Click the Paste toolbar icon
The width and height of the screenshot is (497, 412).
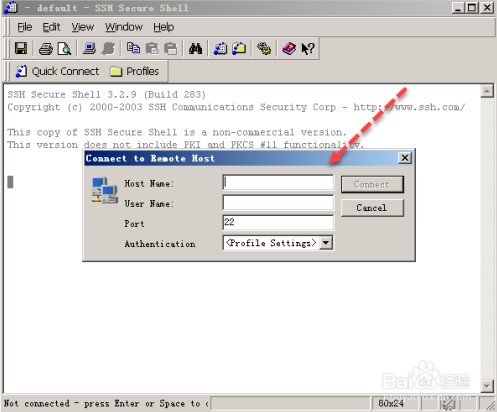click(152, 49)
